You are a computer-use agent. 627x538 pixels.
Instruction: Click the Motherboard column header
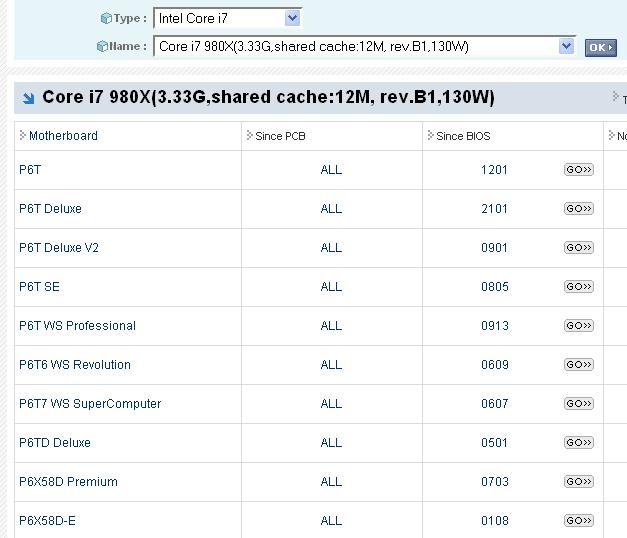(63, 136)
